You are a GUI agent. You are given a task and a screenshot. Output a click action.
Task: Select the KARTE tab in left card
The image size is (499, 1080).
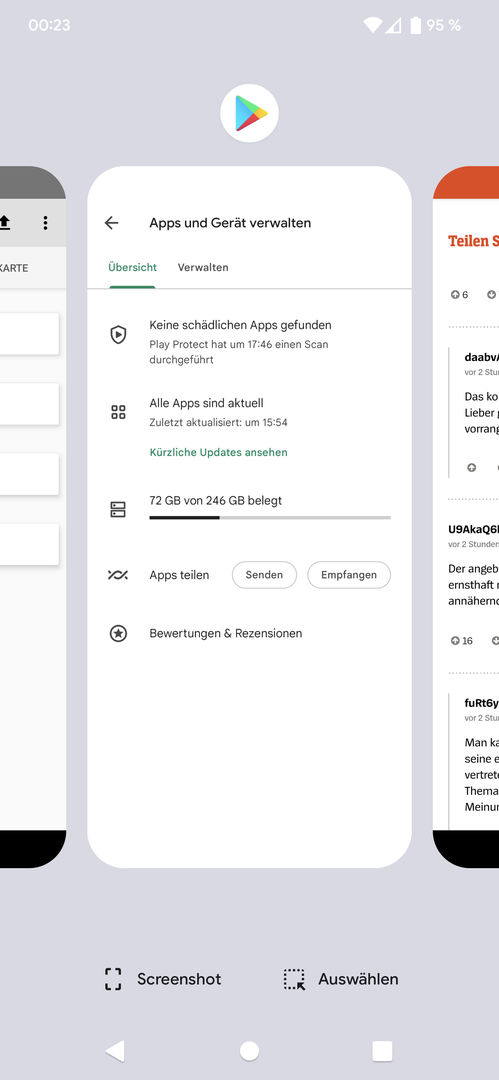pos(14,268)
